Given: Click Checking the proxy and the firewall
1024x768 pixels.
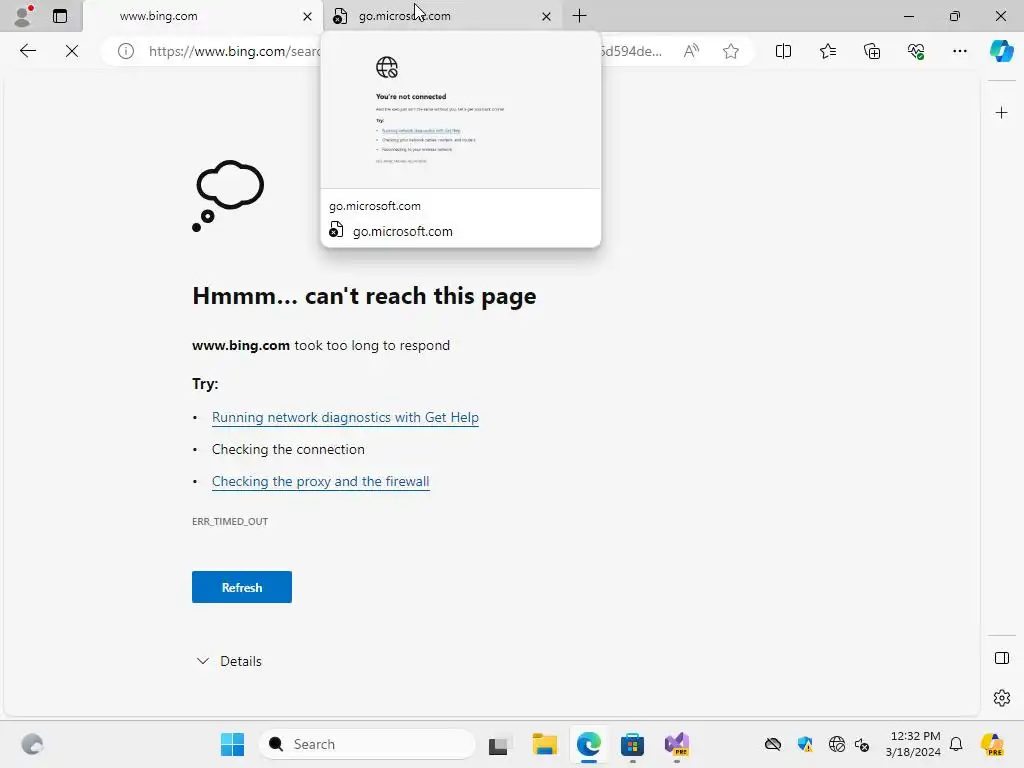Looking at the screenshot, I should [321, 481].
